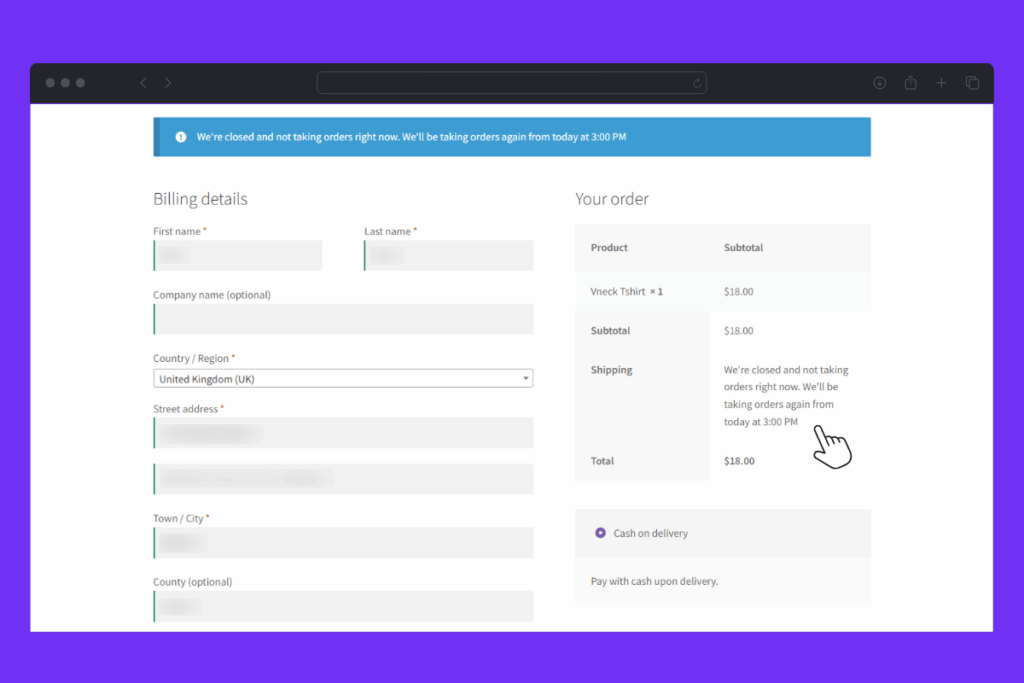Click the County (optional) input field
The image size is (1024, 683).
(343, 606)
